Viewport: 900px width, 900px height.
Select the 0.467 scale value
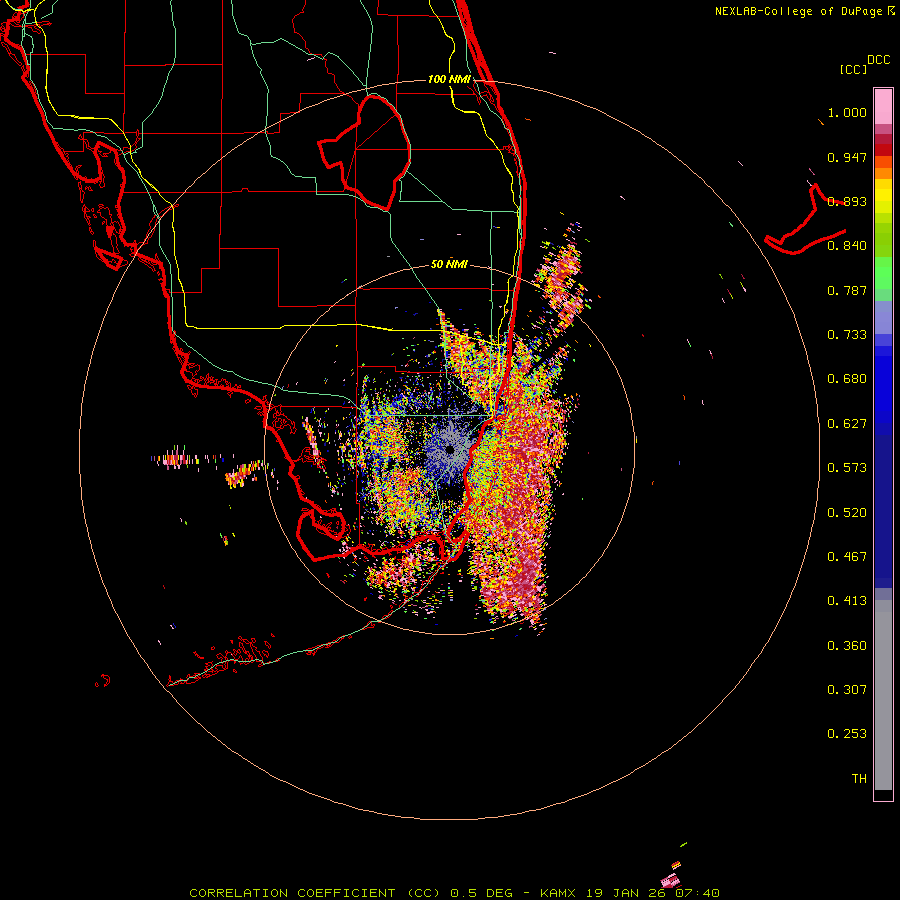pyautogui.click(x=847, y=557)
